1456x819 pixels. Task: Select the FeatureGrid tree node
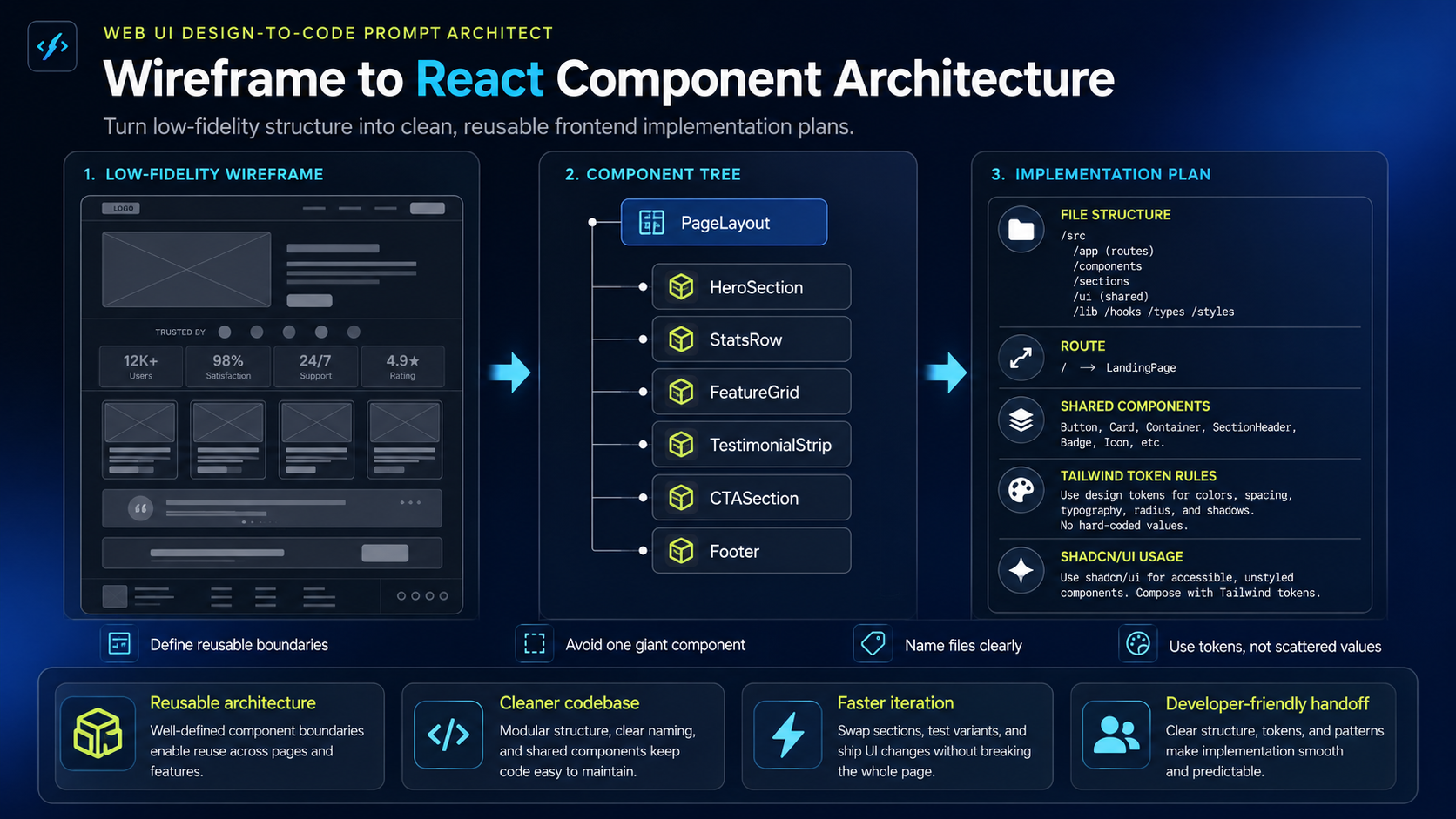tap(752, 392)
